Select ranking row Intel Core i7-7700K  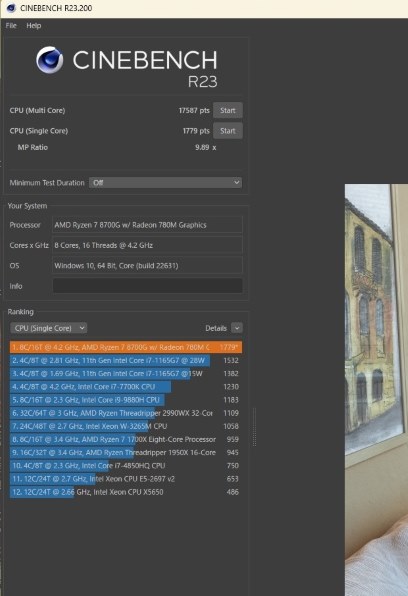[126, 387]
